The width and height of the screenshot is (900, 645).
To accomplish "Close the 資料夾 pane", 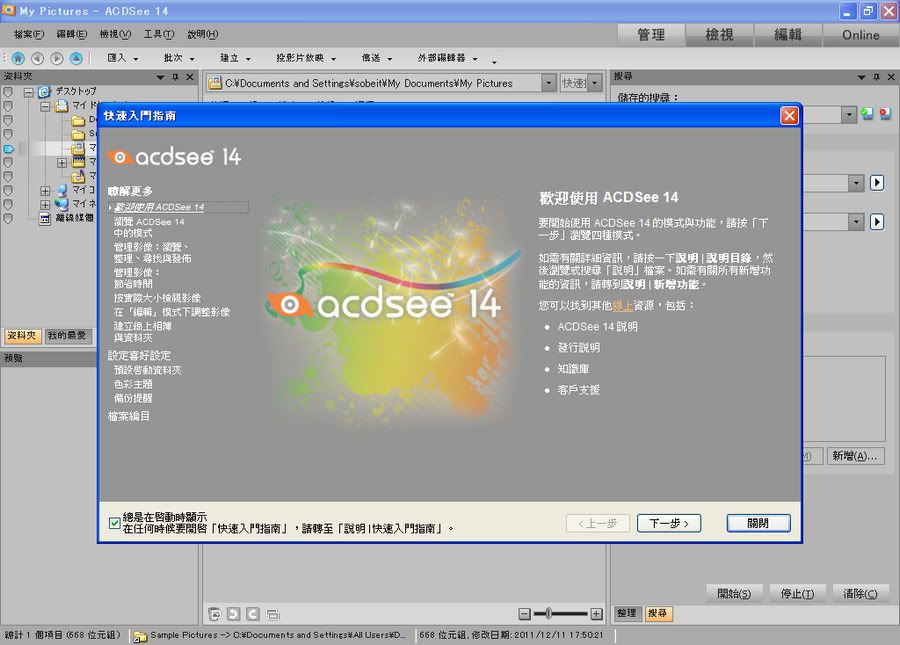I will 190,77.
